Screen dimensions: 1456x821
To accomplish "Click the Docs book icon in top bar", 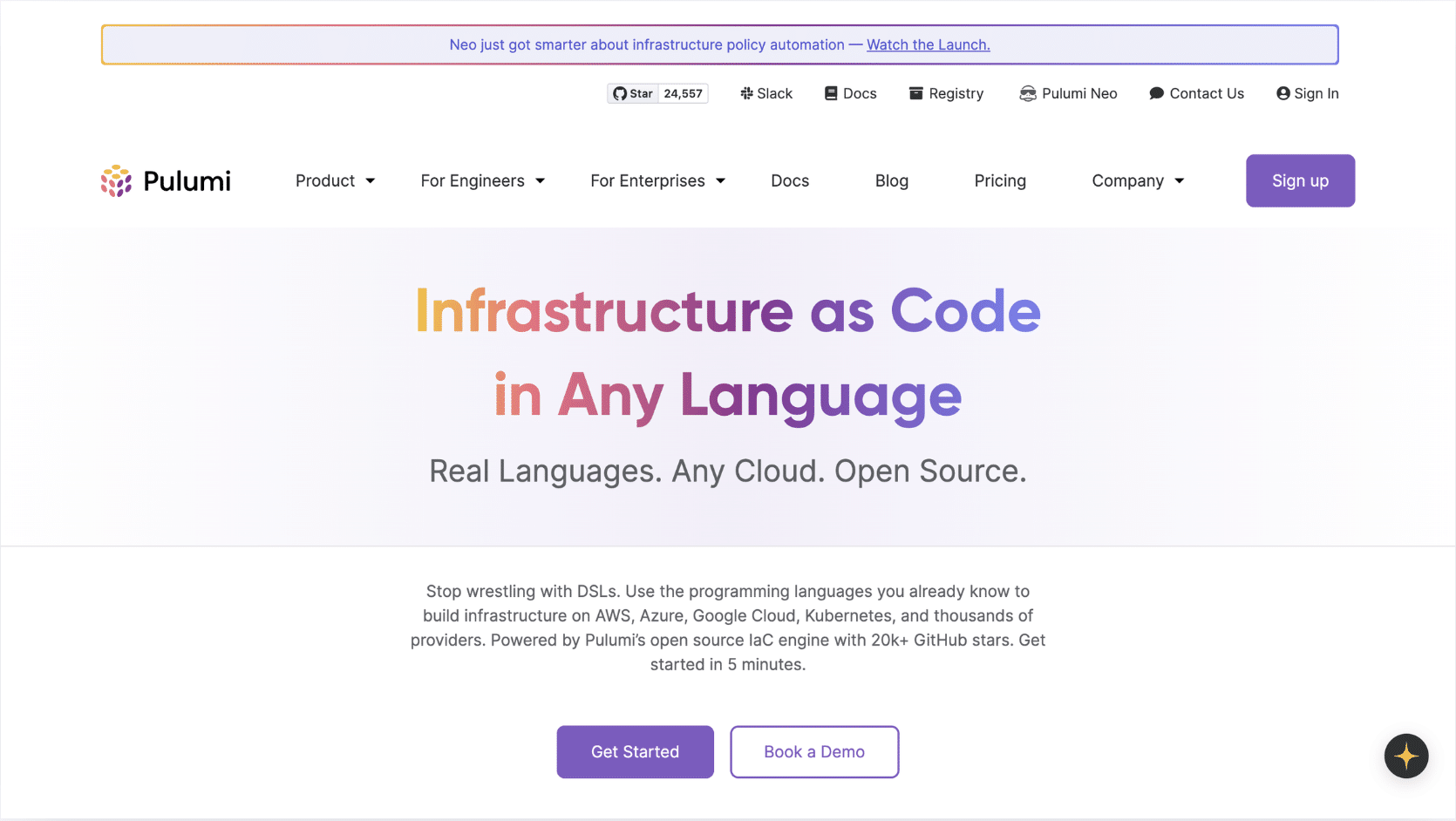I will [x=831, y=93].
